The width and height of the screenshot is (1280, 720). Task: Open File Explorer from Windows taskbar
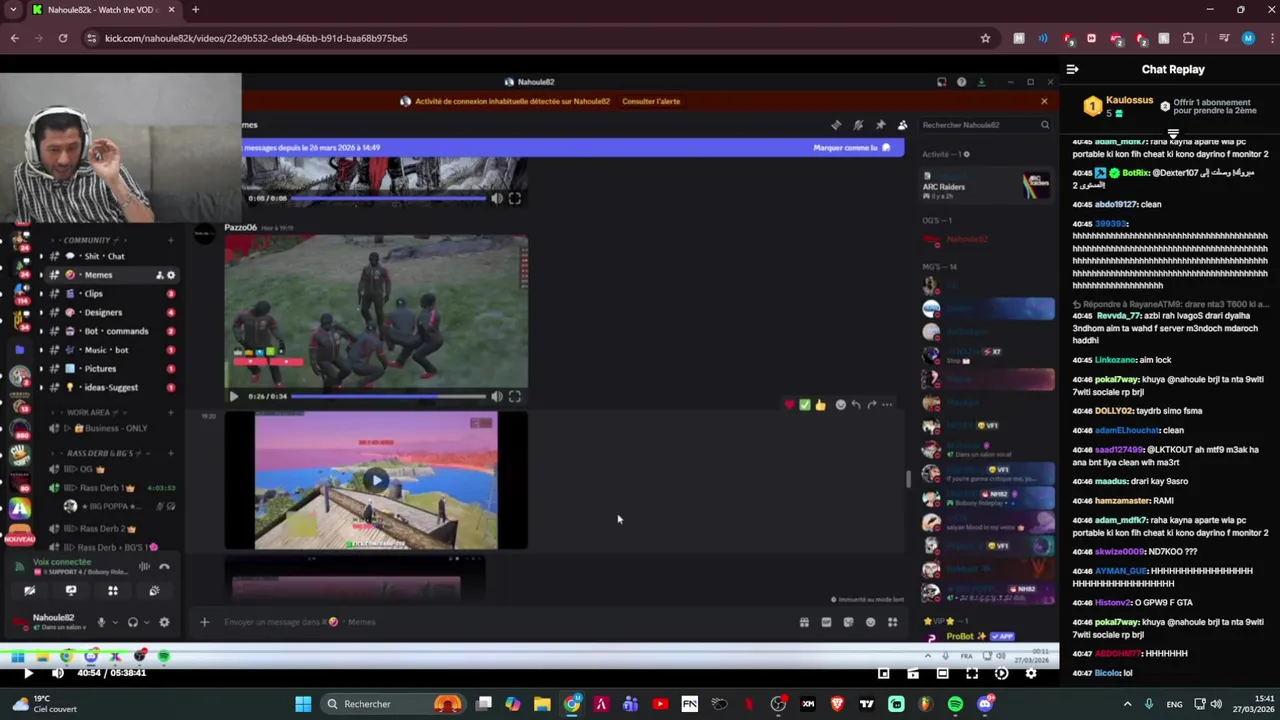[542, 704]
